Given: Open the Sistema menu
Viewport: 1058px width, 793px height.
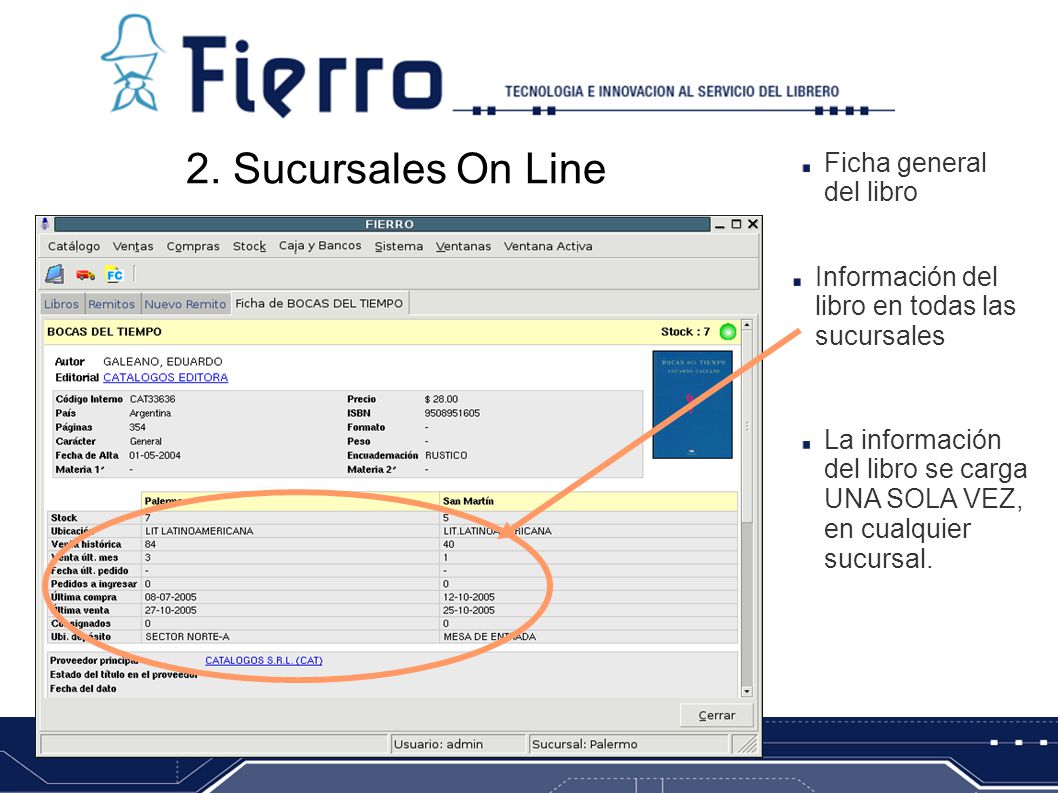Looking at the screenshot, I should (x=399, y=246).
